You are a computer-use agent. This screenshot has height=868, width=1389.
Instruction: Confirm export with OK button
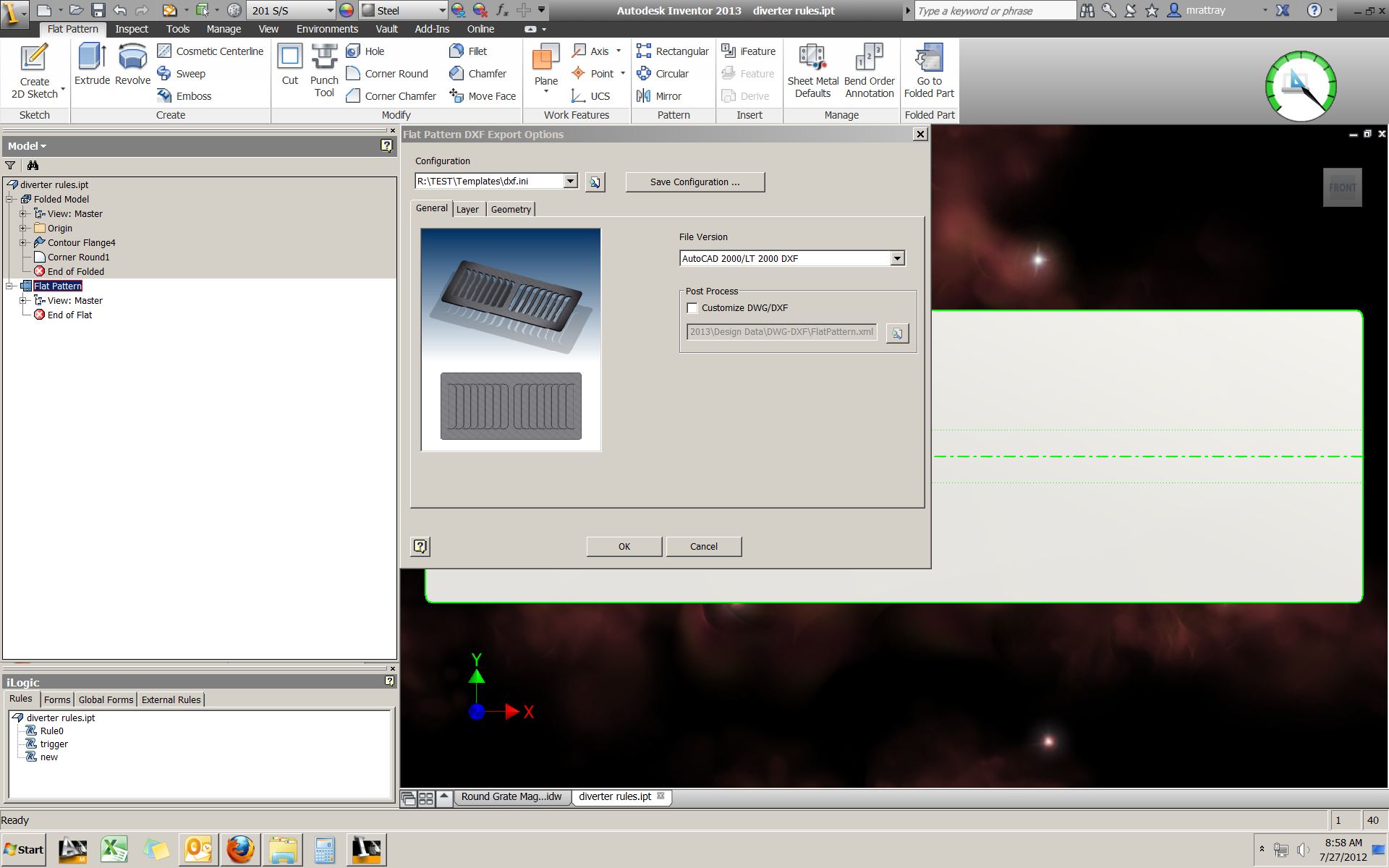(x=624, y=547)
